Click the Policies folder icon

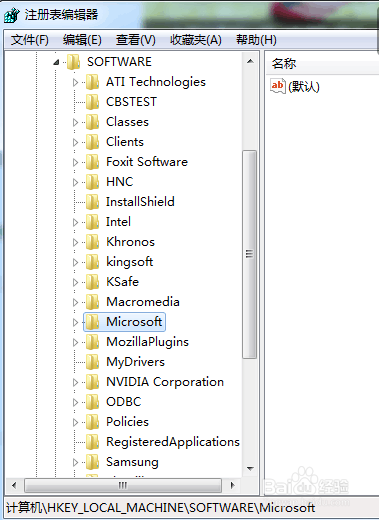click(x=92, y=422)
